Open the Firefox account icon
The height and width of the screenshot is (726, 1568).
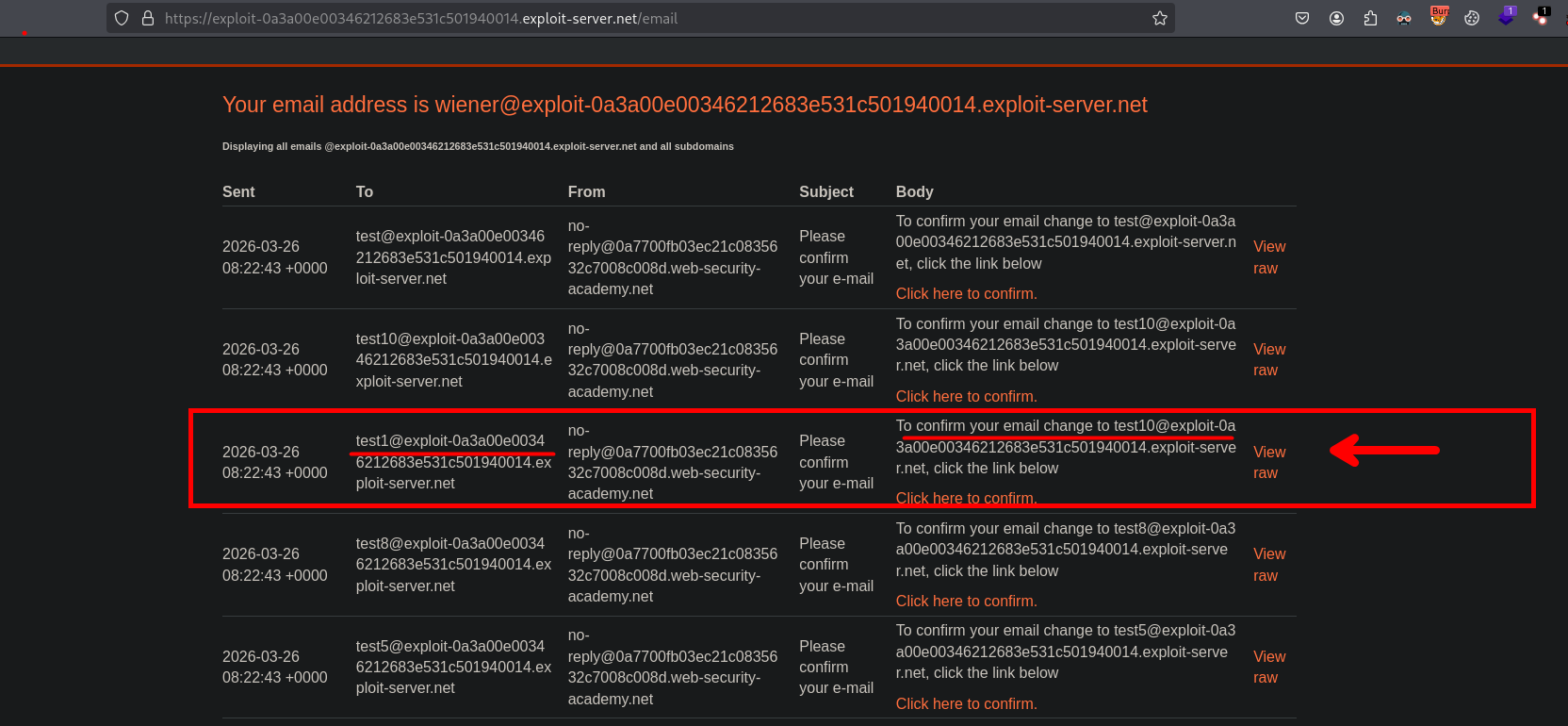(1336, 18)
